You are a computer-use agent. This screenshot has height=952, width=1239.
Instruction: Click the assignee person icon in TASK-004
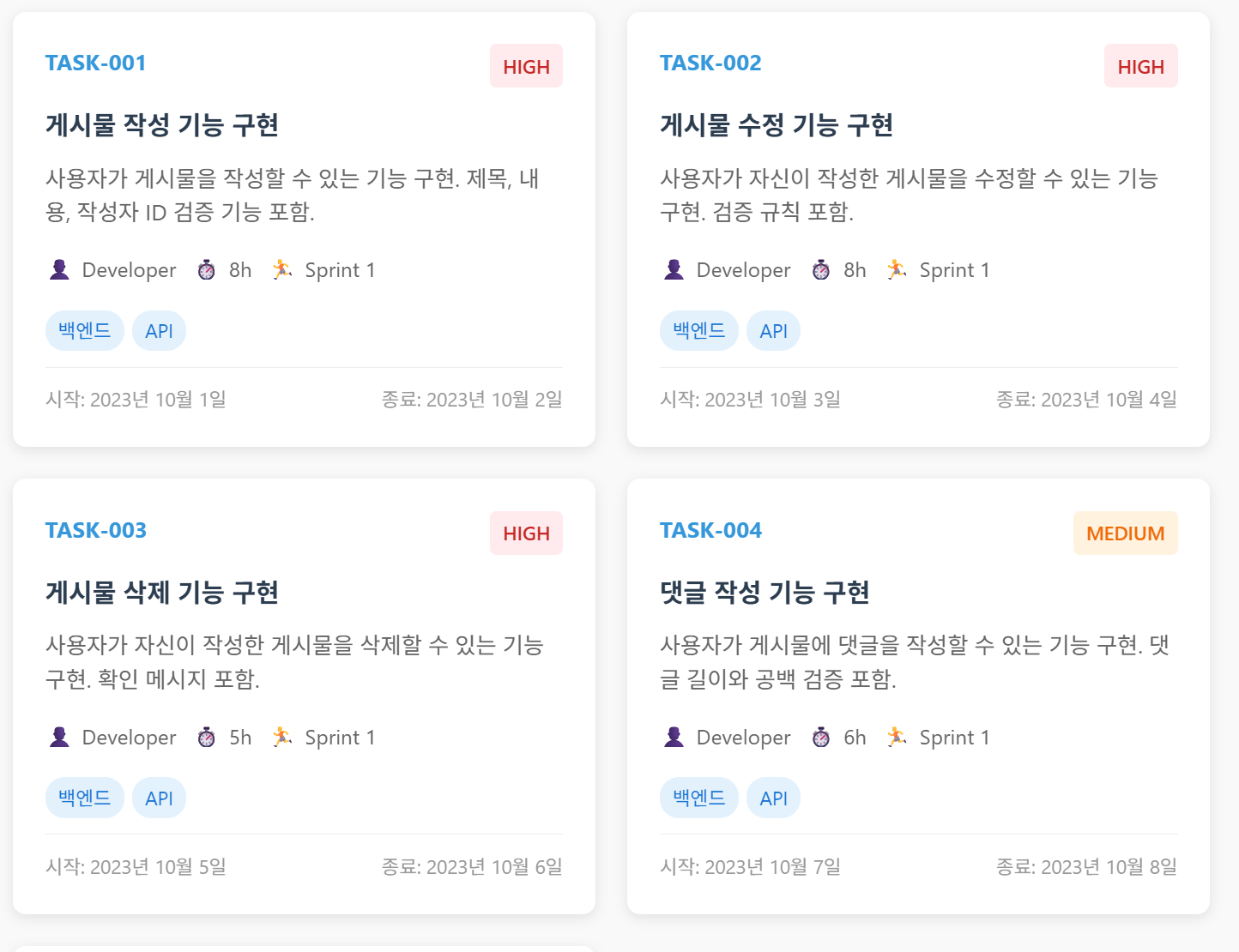tap(674, 738)
